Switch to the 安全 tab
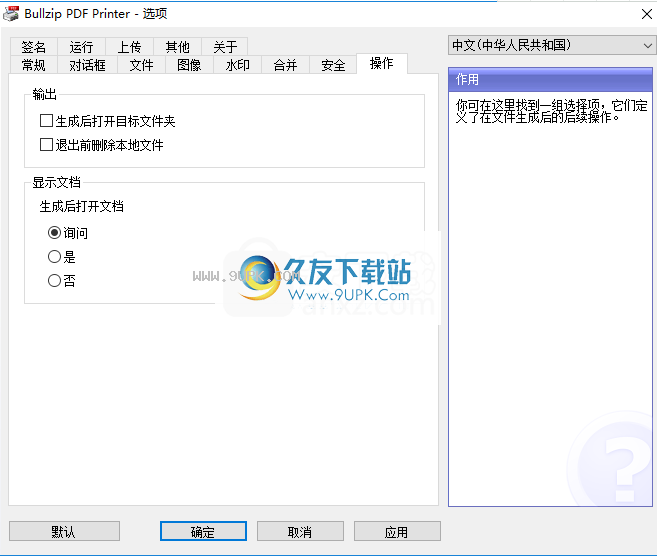 pyautogui.click(x=334, y=65)
